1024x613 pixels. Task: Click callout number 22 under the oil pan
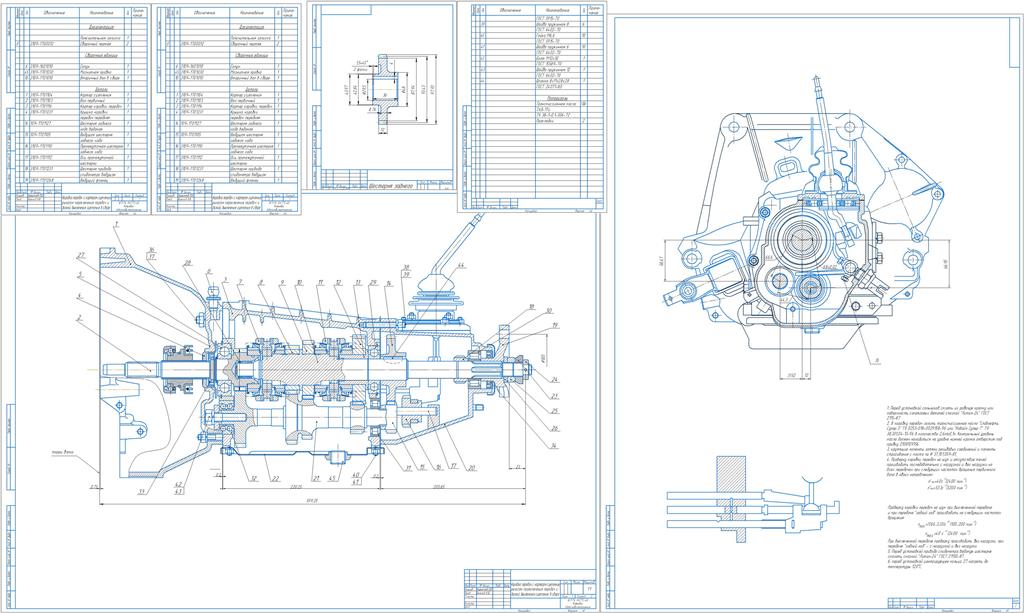[276, 479]
